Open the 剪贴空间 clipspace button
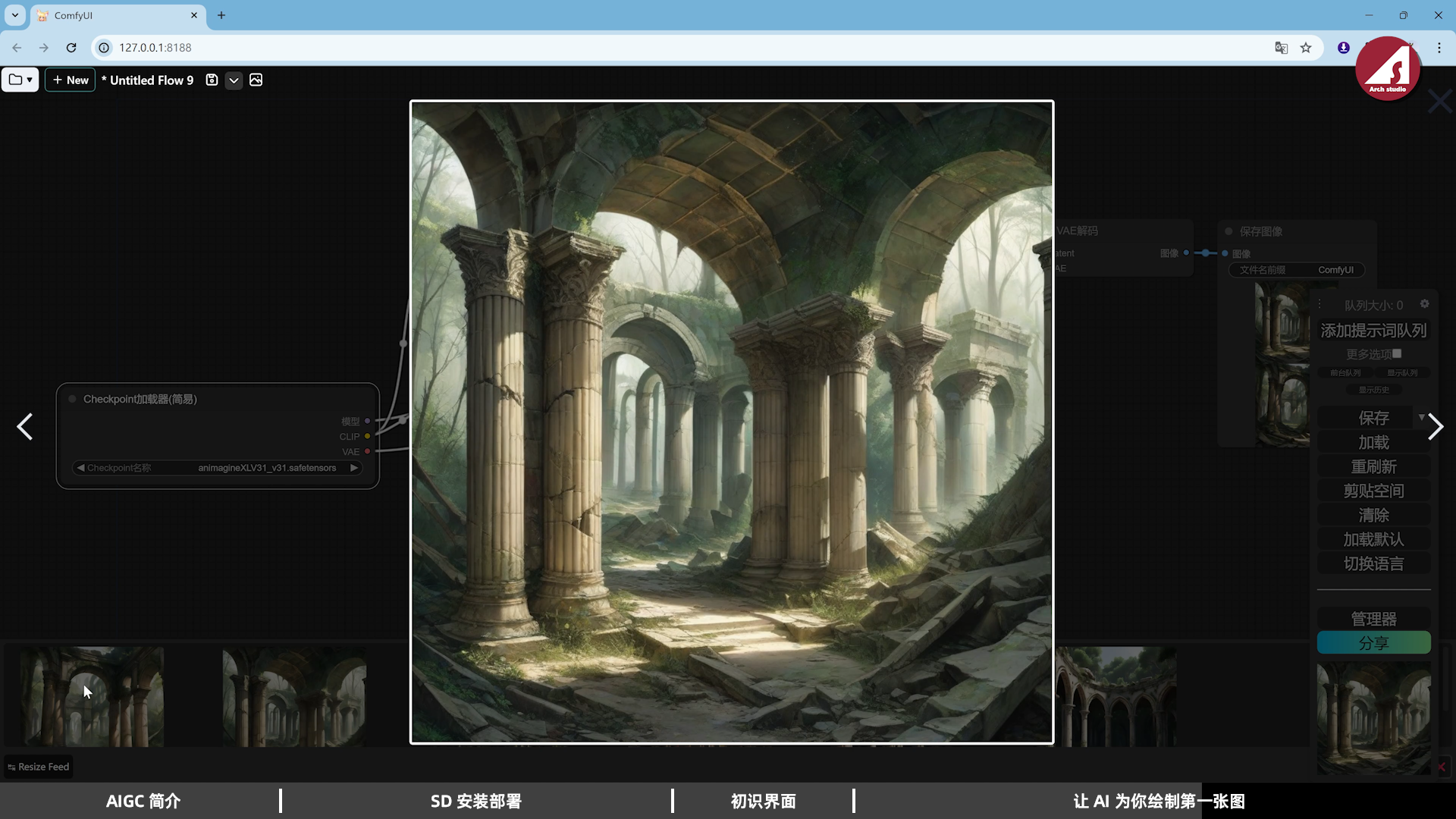Screen dimensions: 1456x819 click(x=1373, y=491)
